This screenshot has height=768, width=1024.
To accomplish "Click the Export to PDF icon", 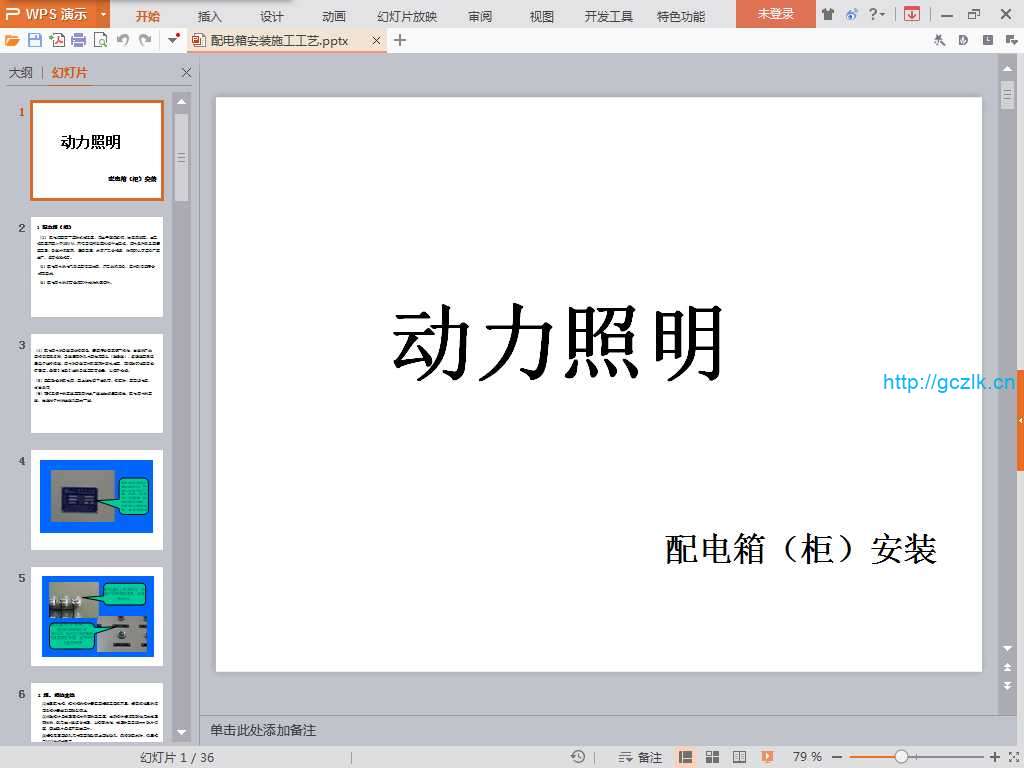I will (57, 40).
